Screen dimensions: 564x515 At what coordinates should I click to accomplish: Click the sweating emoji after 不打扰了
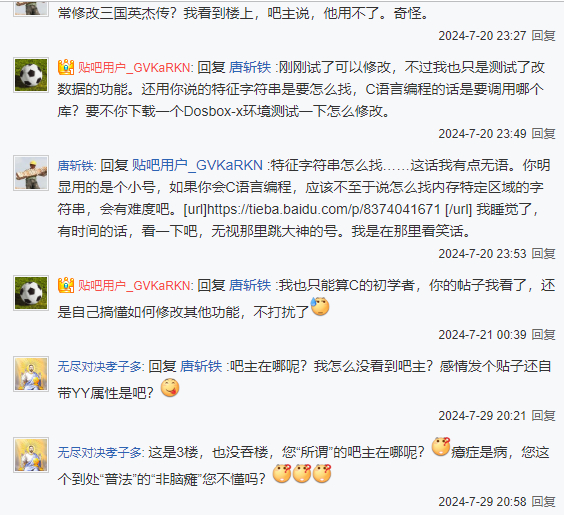coord(320,307)
